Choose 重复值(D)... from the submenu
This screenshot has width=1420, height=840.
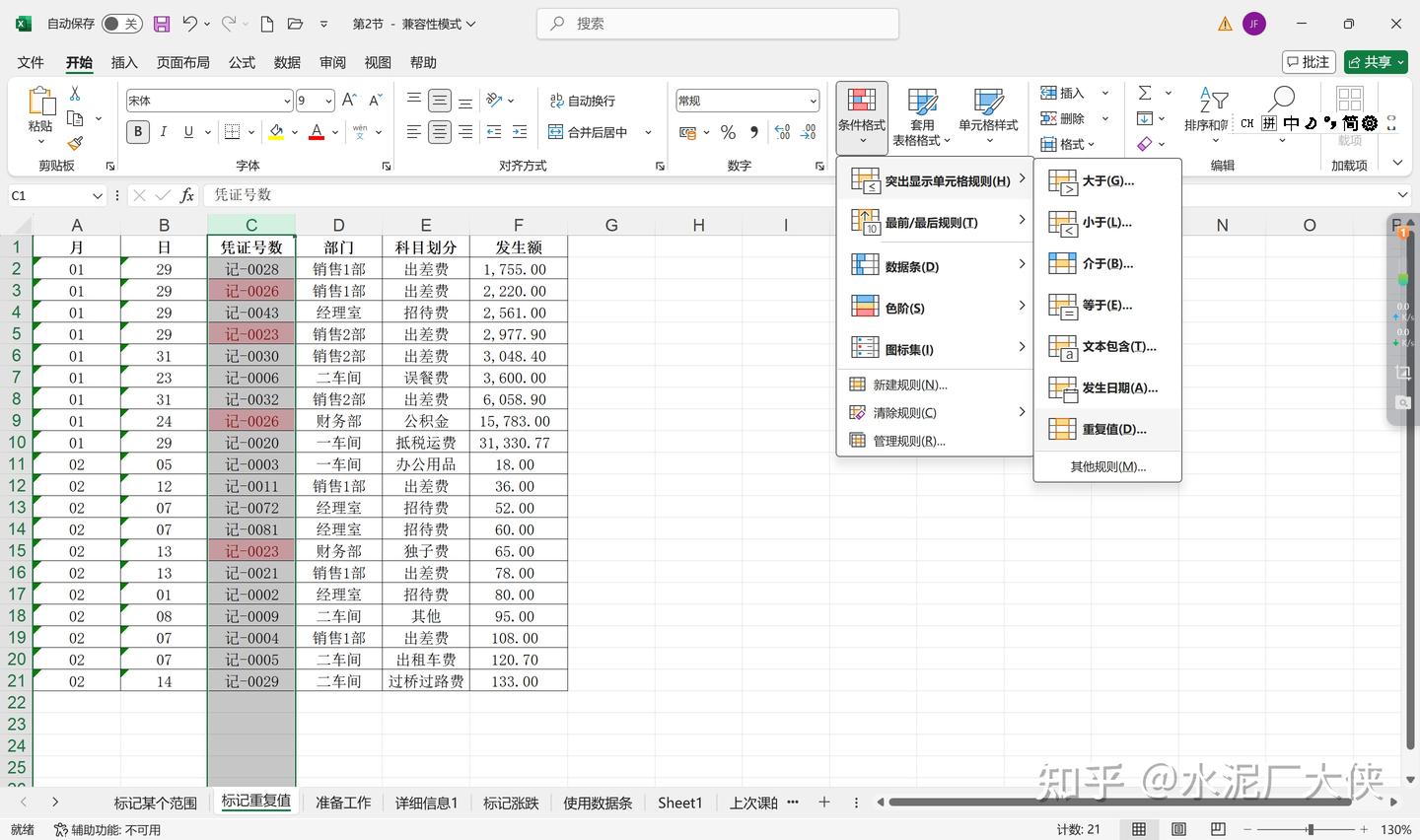pos(1107,429)
